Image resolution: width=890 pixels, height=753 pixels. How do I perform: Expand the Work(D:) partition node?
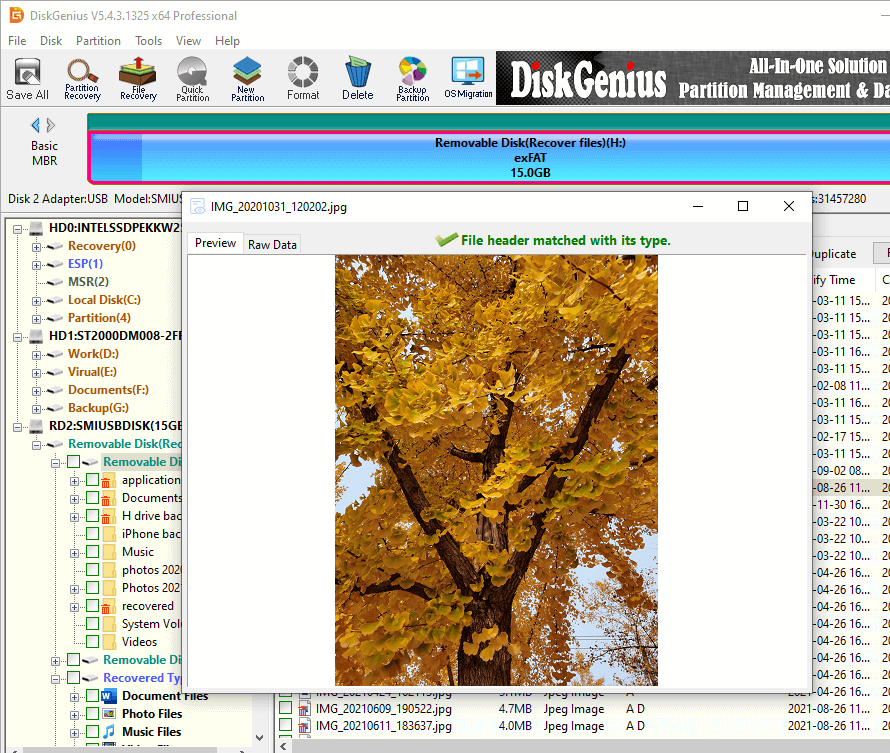coord(37,354)
